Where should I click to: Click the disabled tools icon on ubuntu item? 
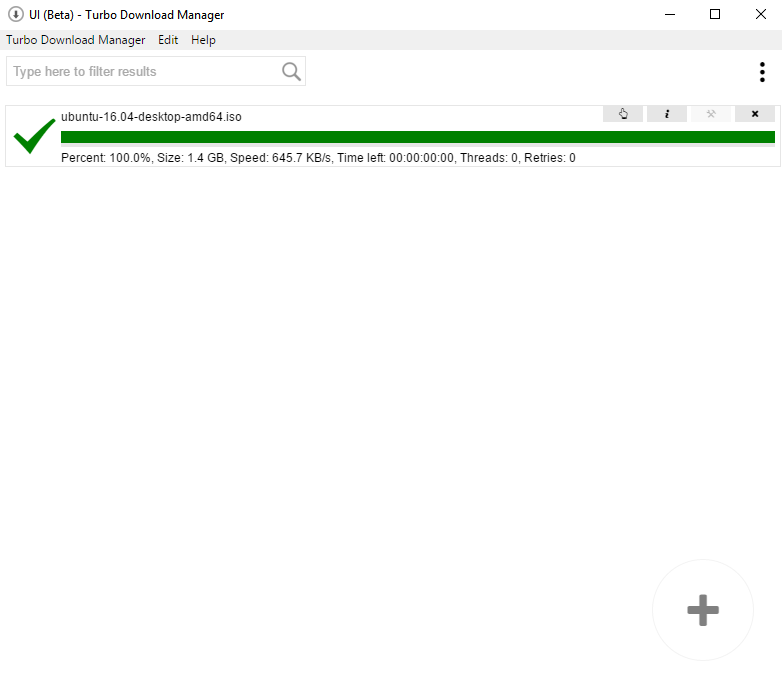tap(711, 114)
